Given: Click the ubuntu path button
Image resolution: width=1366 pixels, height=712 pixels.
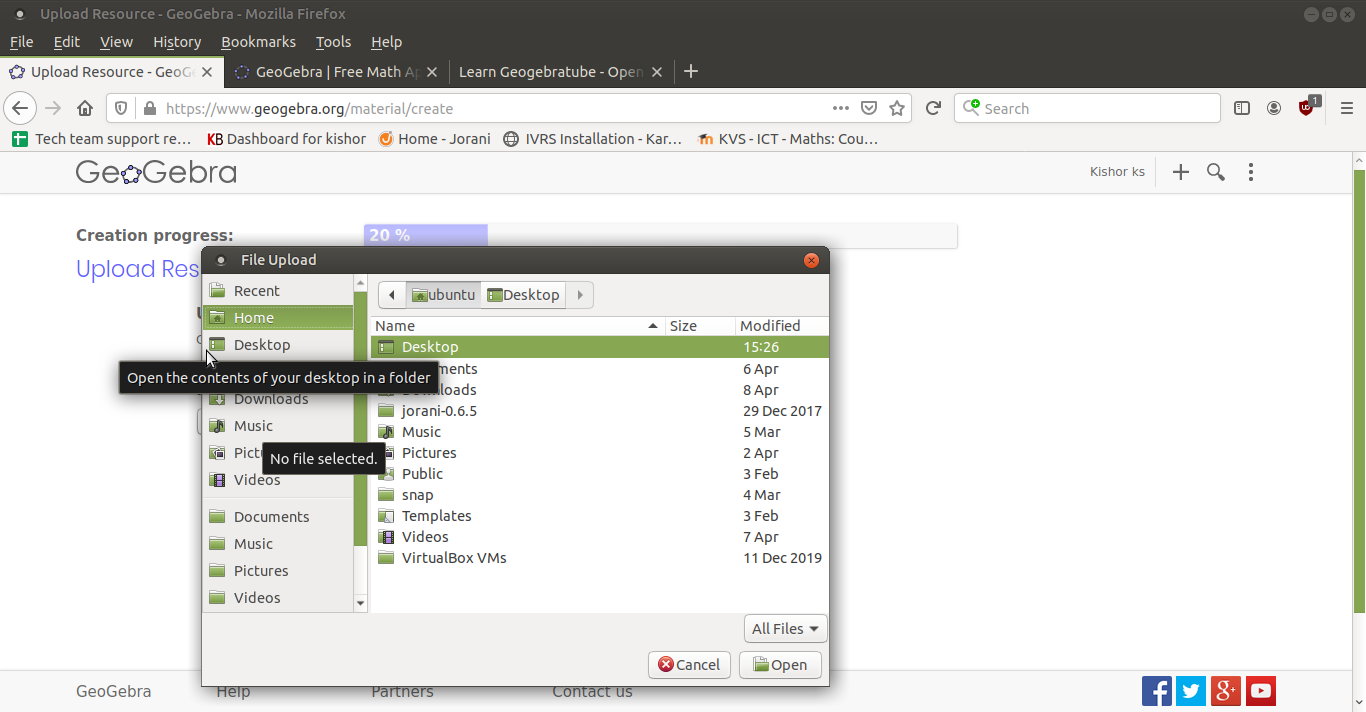Looking at the screenshot, I should click(x=444, y=295).
